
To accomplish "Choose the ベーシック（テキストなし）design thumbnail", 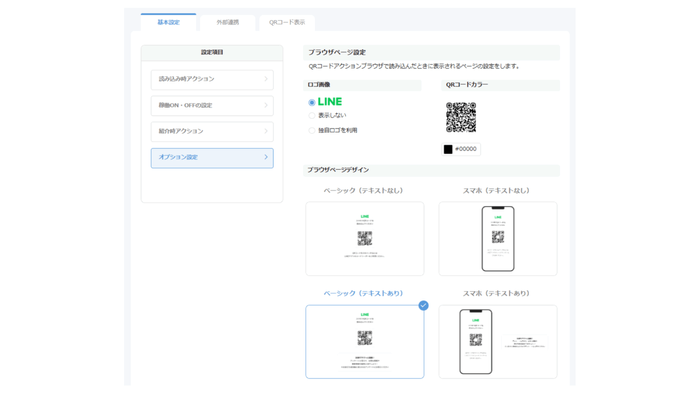I will [365, 238].
